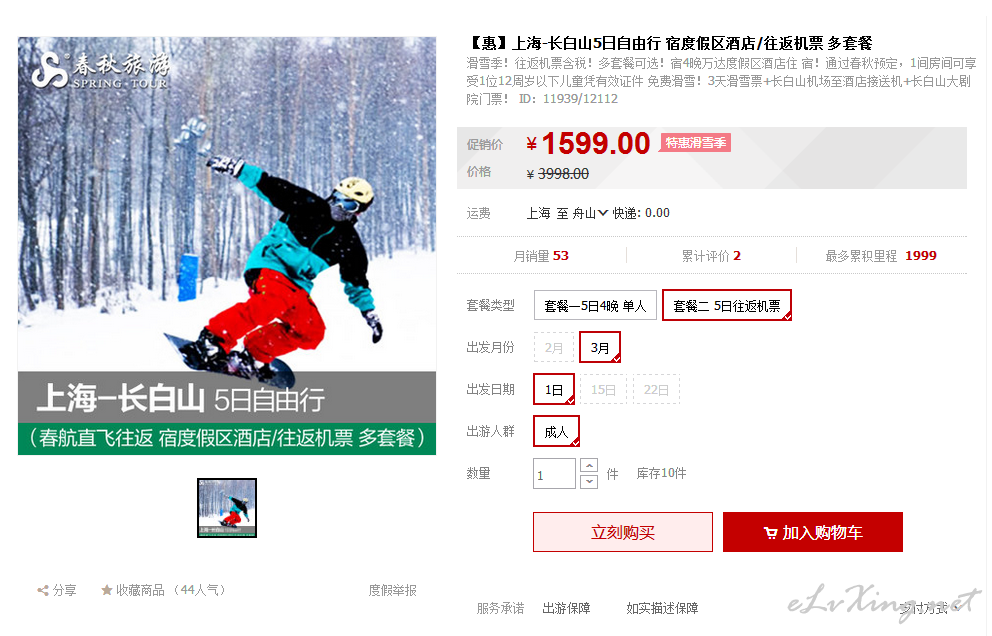
Task: Select traveler type 成人
Action: (x=556, y=432)
